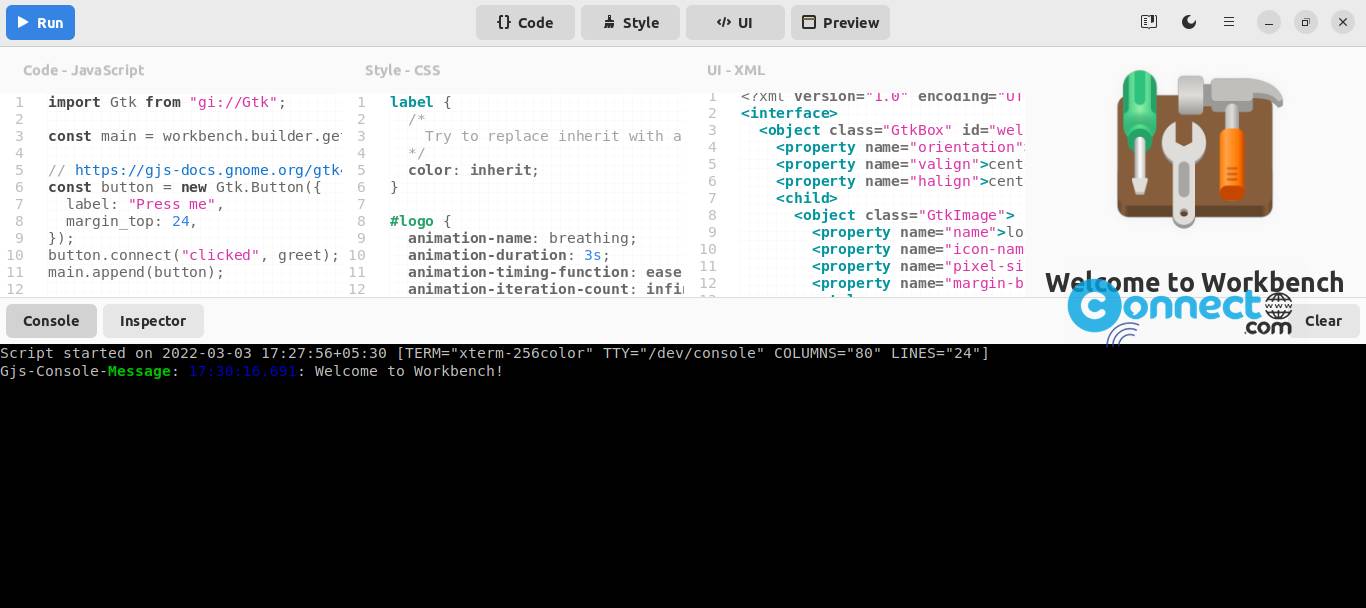The image size is (1366, 608).
Task: Click the 'property name="valign"' XML line
Action: point(900,164)
